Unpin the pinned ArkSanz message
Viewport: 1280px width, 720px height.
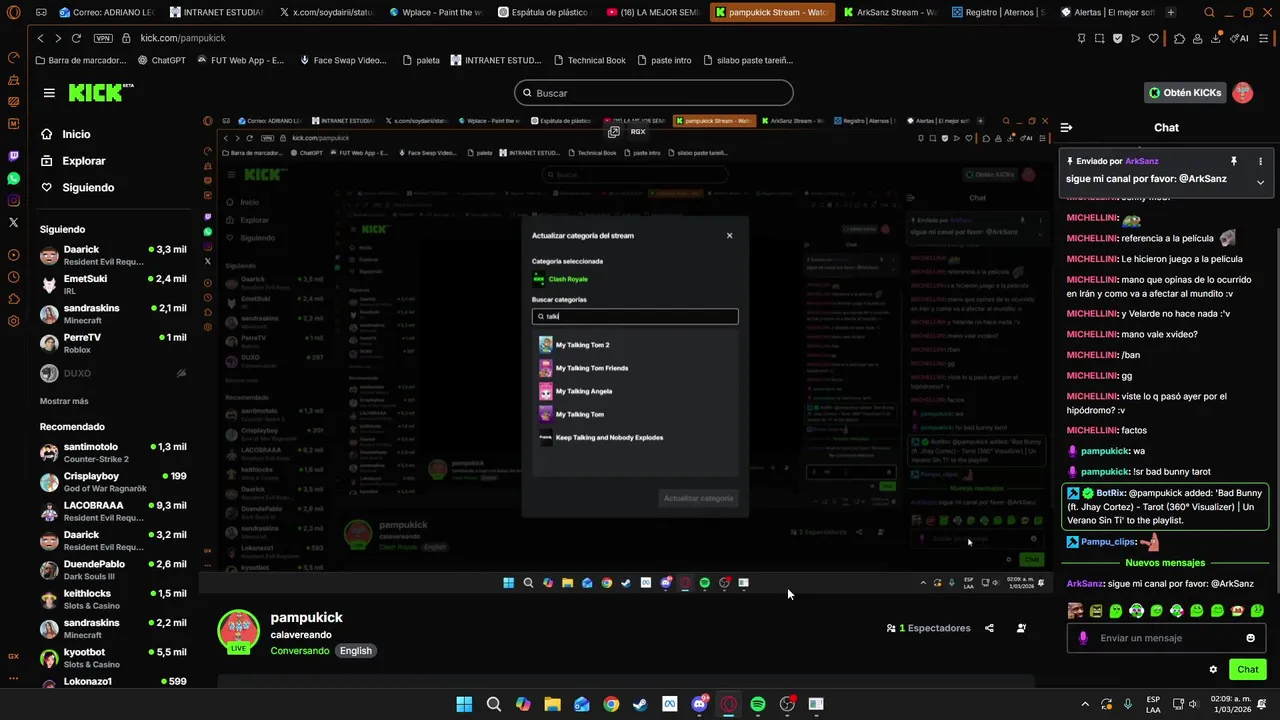coord(1234,161)
